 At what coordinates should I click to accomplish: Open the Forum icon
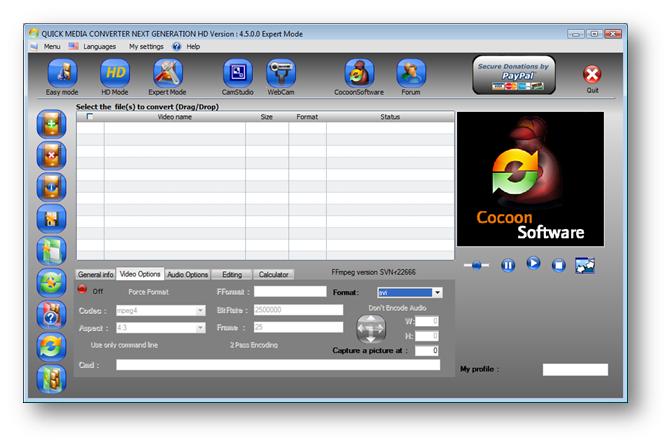411,73
